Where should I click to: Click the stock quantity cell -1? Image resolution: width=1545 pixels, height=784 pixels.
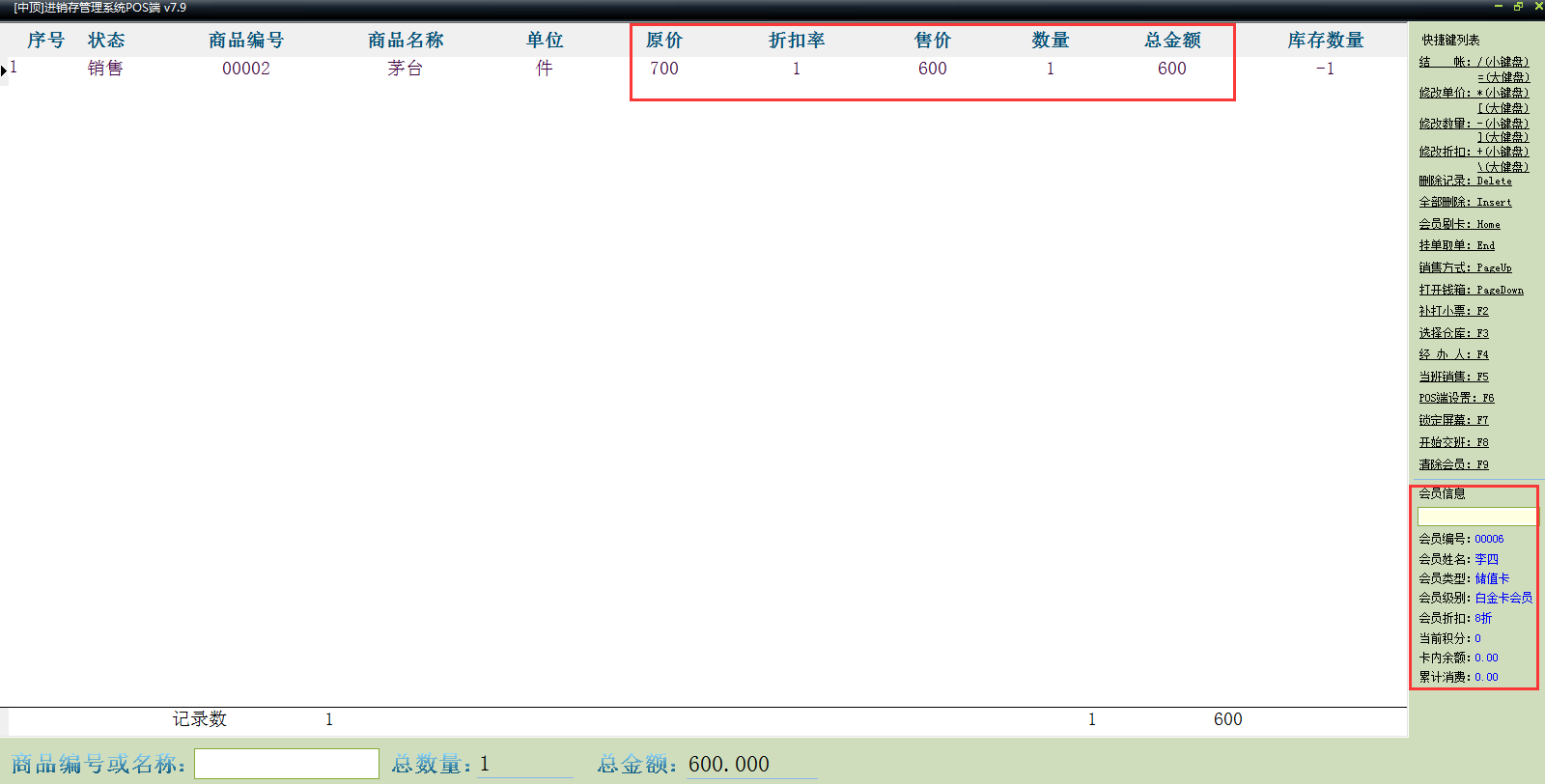[x=1325, y=69]
